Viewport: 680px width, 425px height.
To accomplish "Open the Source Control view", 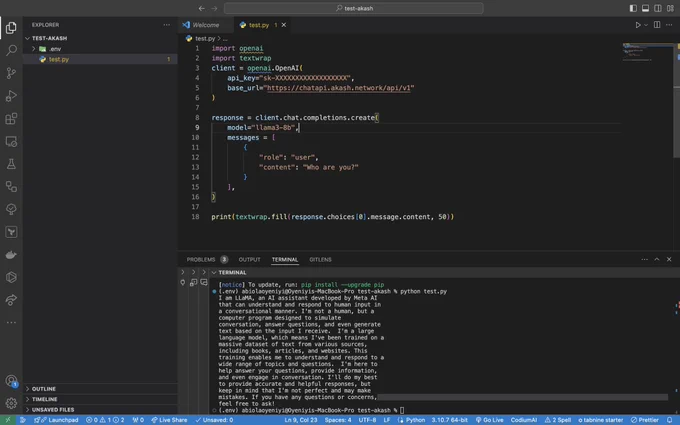I will click(11, 73).
